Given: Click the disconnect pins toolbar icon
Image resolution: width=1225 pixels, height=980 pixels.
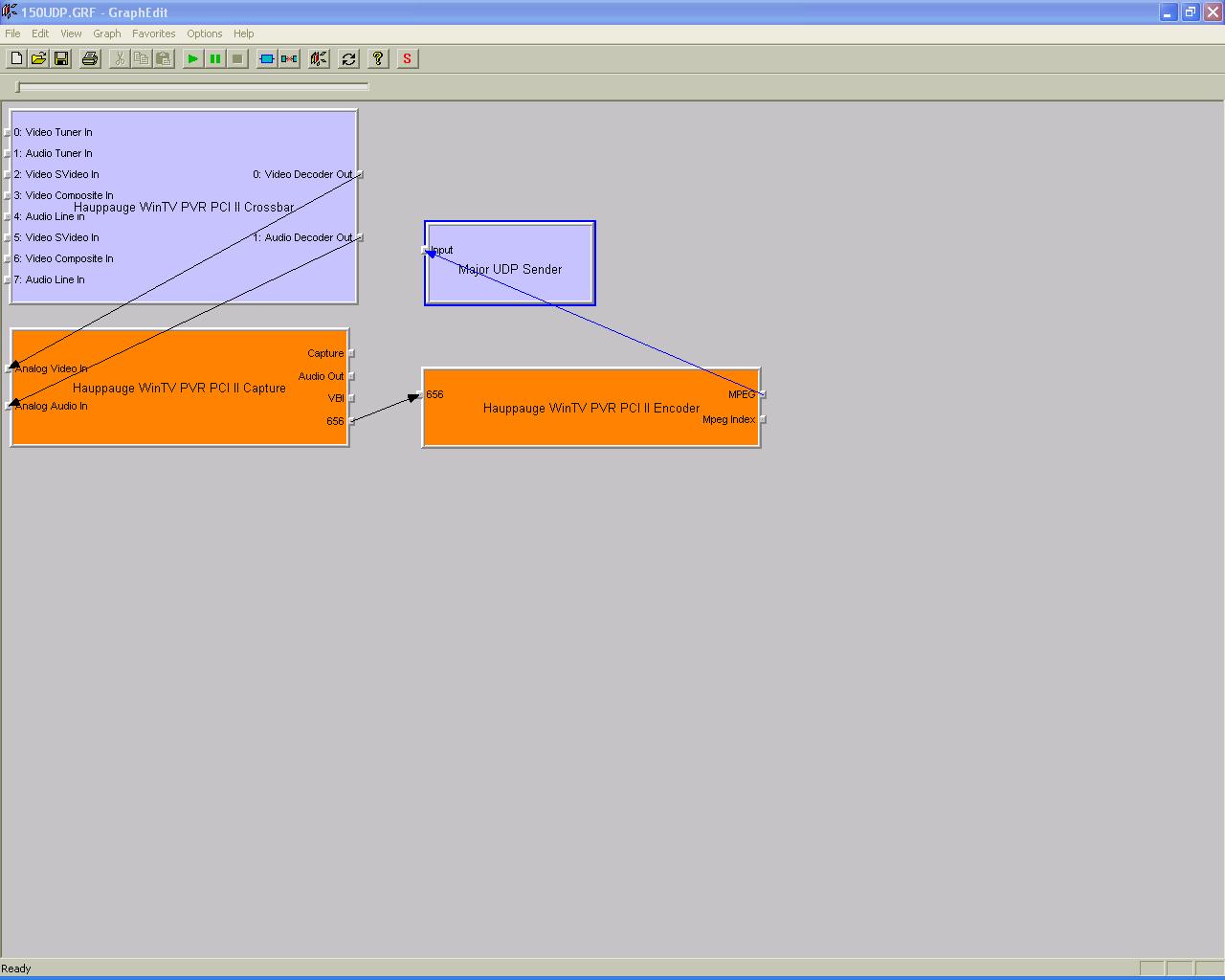Looking at the screenshot, I should (289, 58).
